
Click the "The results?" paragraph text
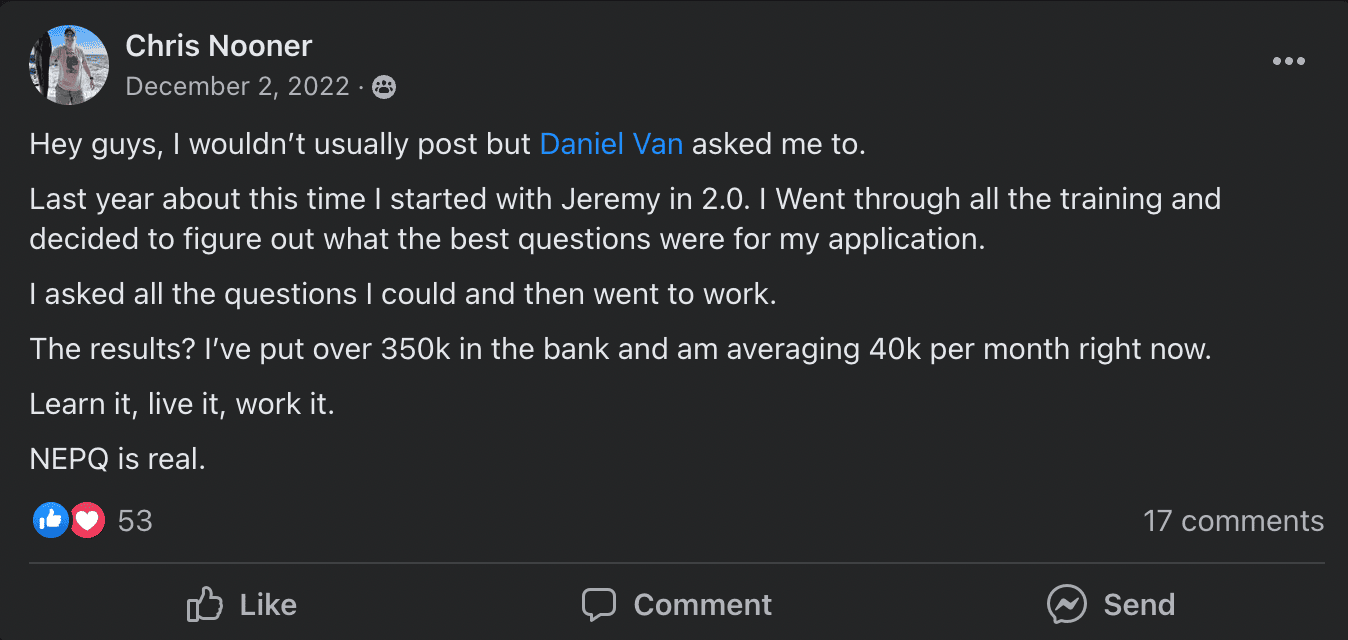[620, 350]
